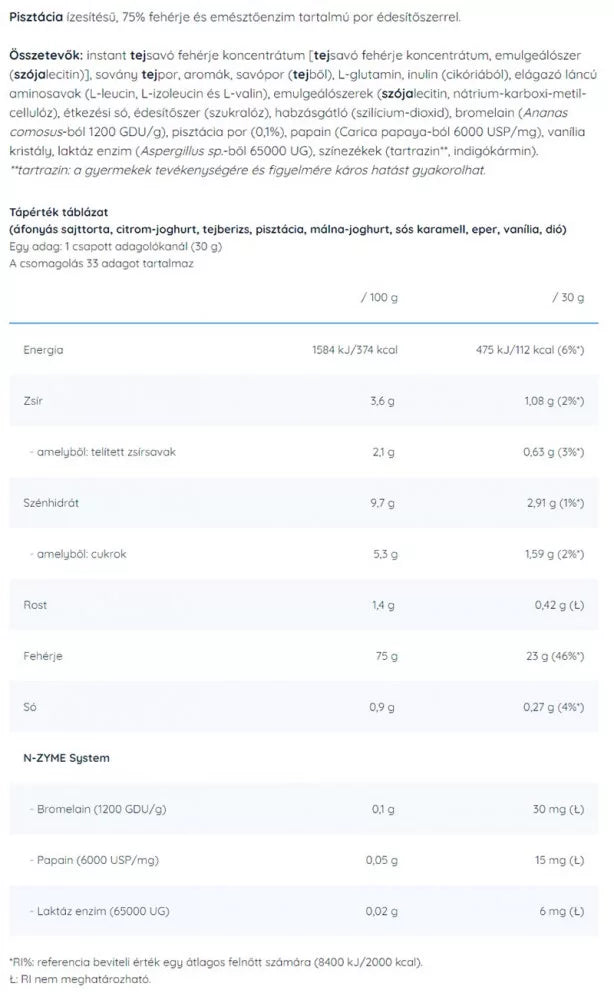Click the Laktáz enzim (65000 UG) row

pyautogui.click(x=303, y=911)
